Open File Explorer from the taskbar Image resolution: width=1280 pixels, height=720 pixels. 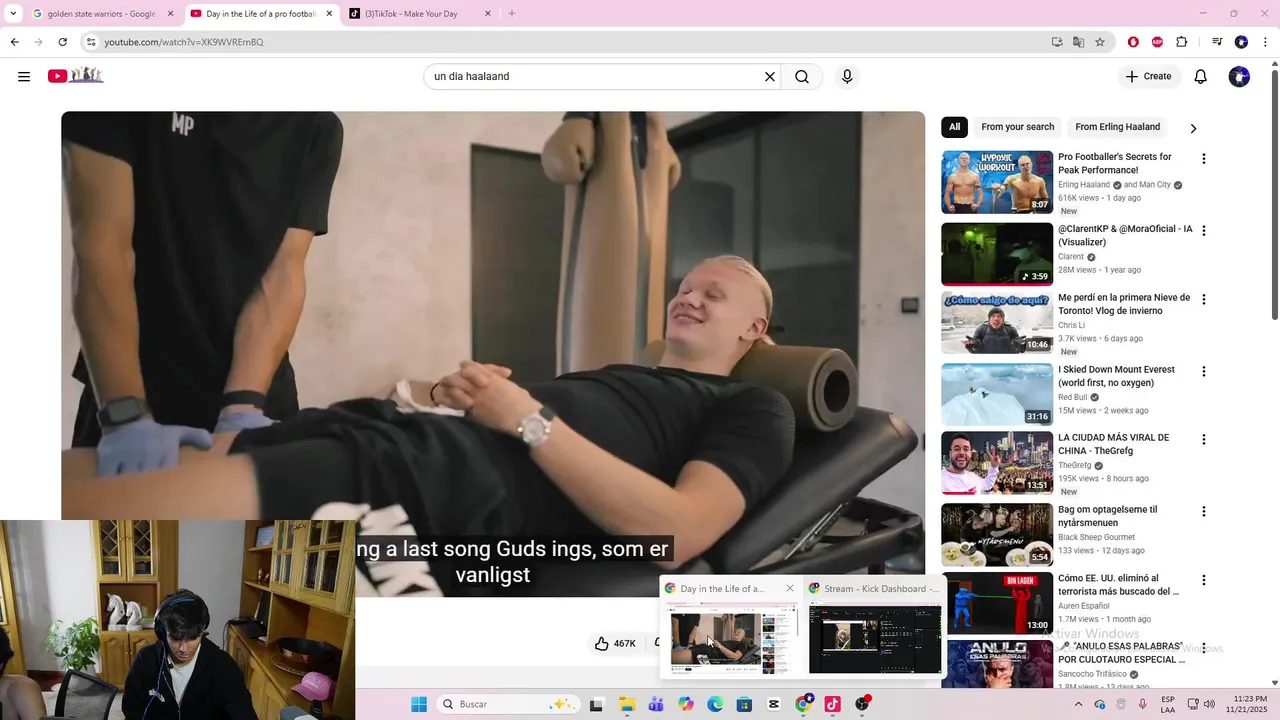(x=626, y=704)
